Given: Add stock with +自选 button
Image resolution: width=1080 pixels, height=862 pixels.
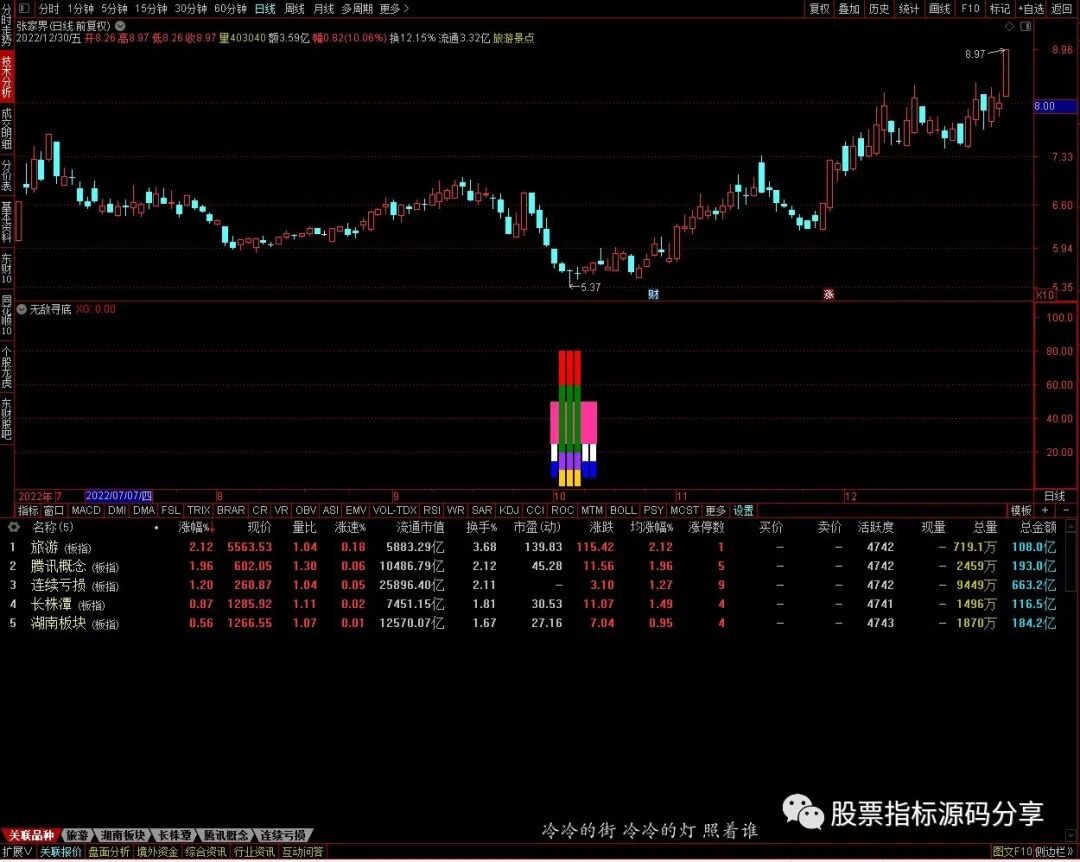Looking at the screenshot, I should click(x=1030, y=9).
